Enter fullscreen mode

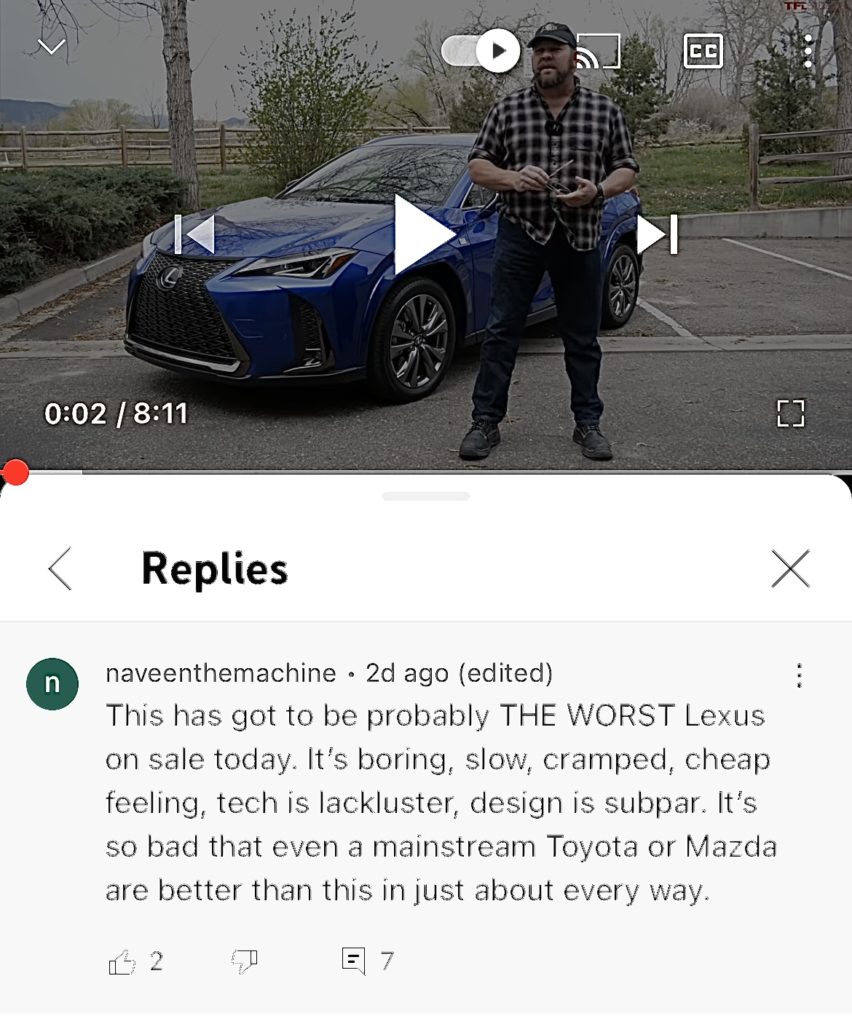click(x=791, y=413)
